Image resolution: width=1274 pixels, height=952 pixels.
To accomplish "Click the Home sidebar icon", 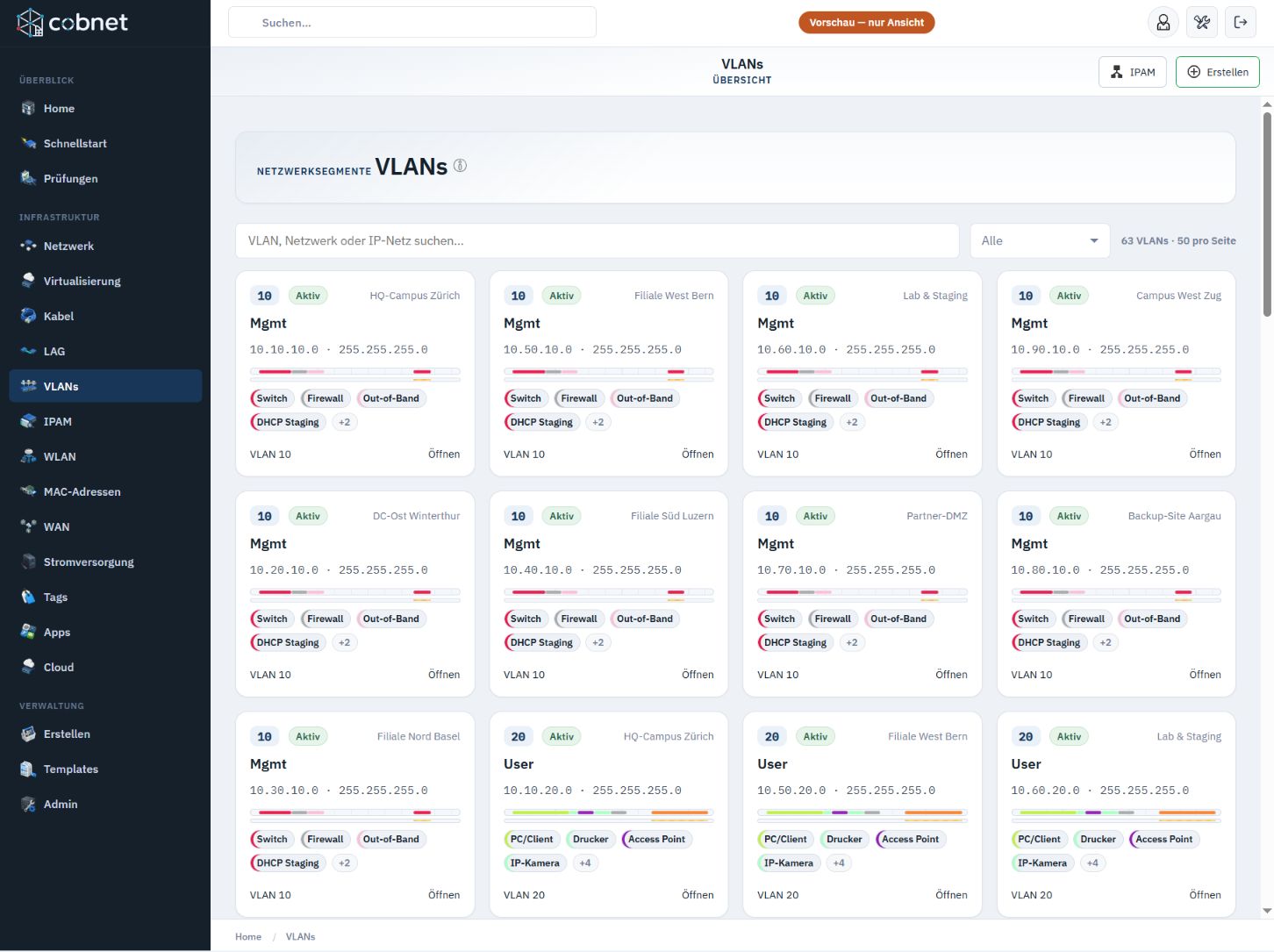I will point(28,109).
